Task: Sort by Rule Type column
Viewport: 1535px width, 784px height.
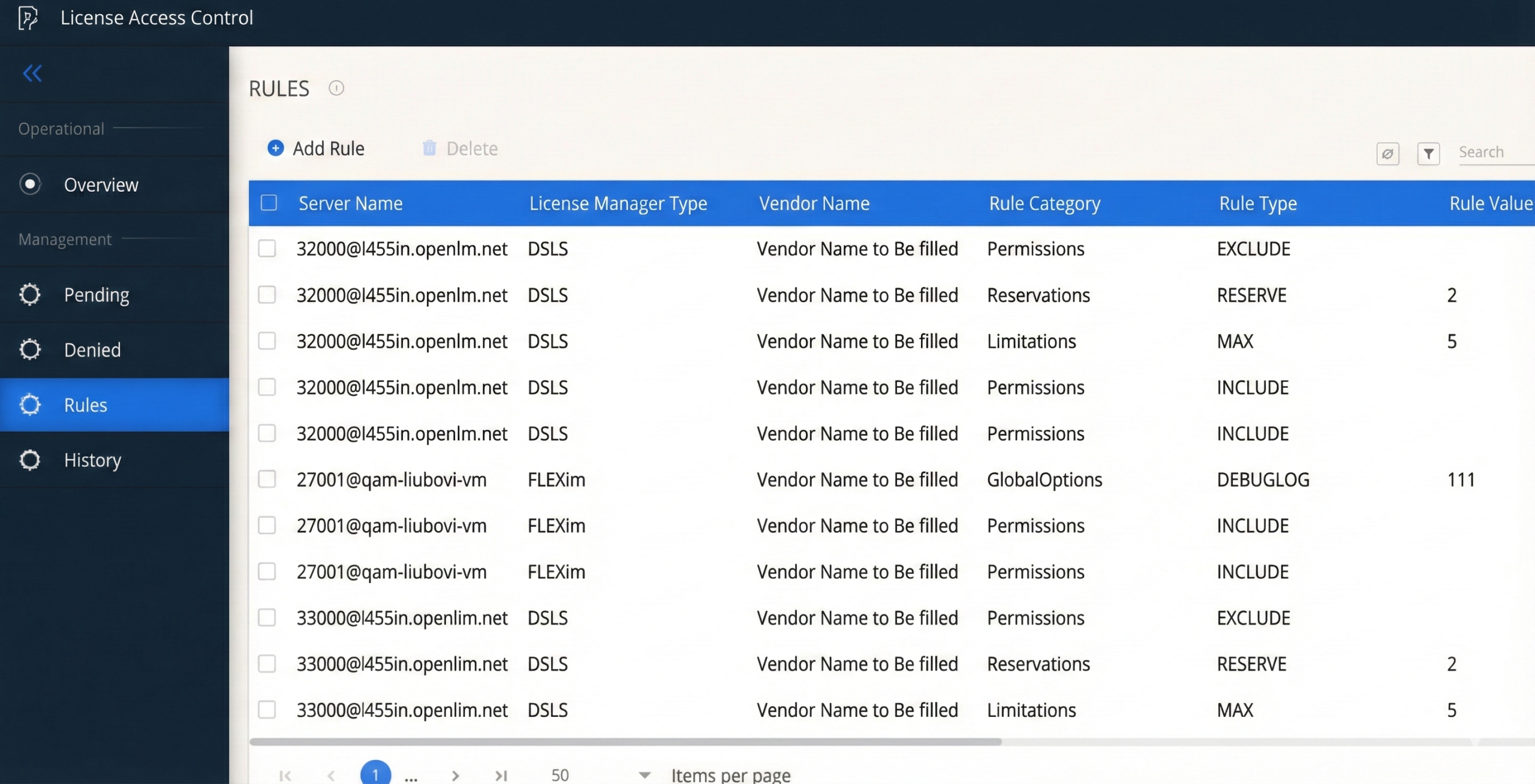Action: pyautogui.click(x=1258, y=203)
